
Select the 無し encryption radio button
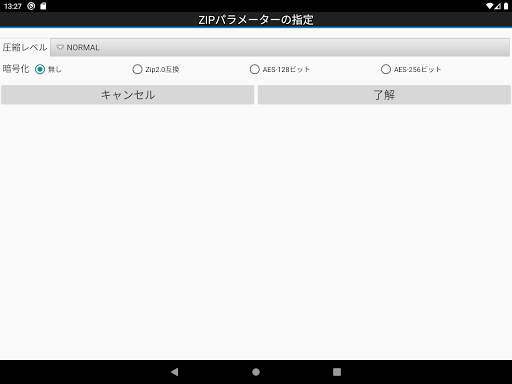pos(40,69)
